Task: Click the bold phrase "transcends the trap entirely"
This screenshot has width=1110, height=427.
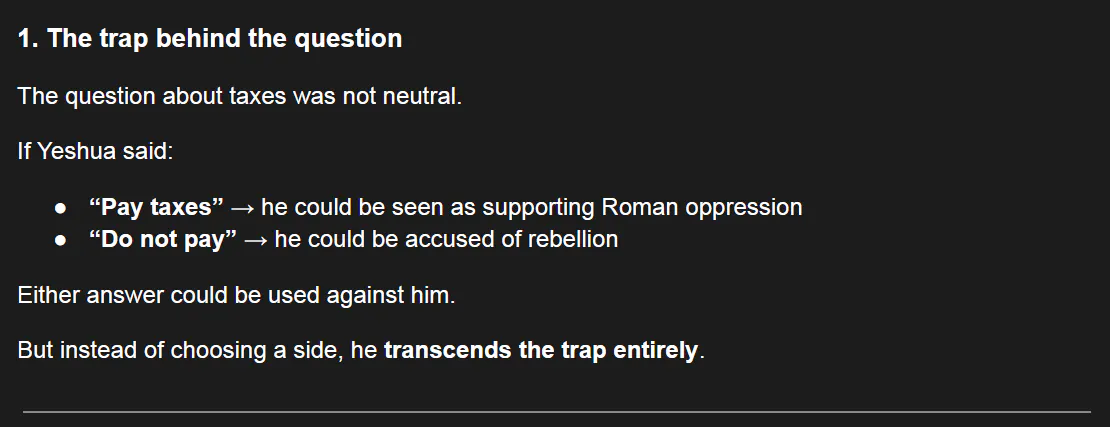Action: click(x=540, y=351)
